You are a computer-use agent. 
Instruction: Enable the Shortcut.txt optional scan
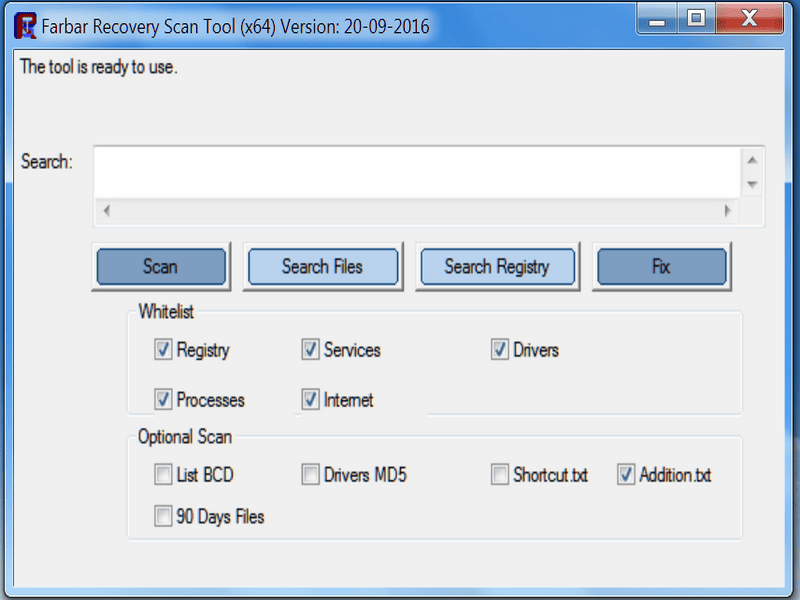pyautogui.click(x=499, y=474)
